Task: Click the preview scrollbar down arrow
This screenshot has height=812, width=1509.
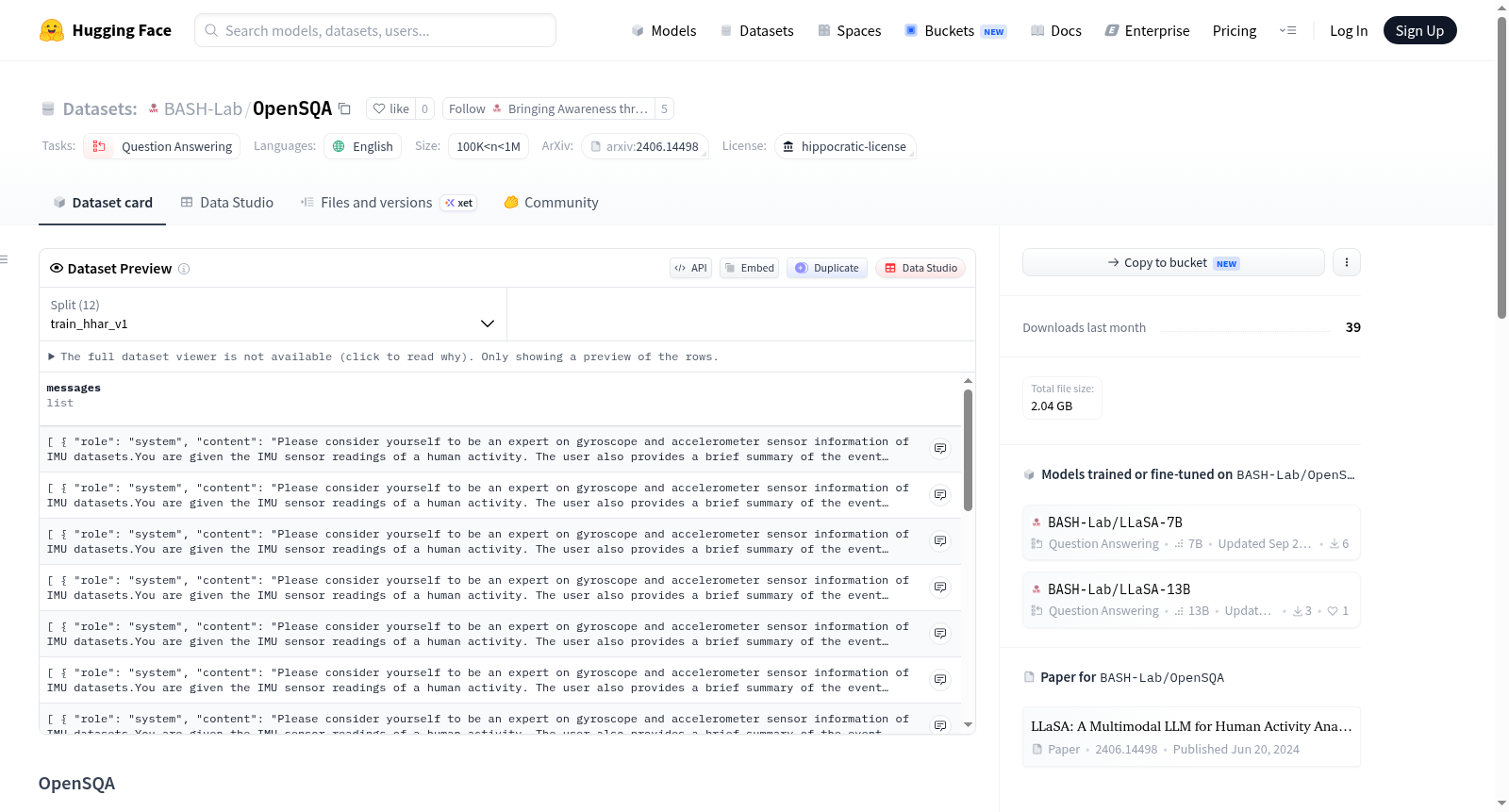Action: 968,725
